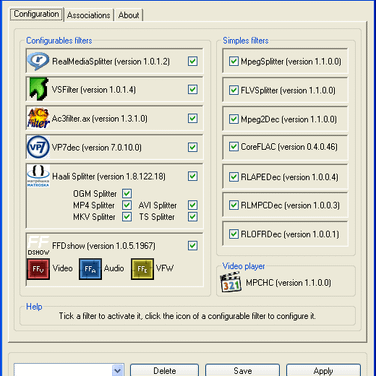Viewport: 376px width, 376px height.
Task: Uncheck the FFDshow filter checkbox
Action: pos(193,246)
